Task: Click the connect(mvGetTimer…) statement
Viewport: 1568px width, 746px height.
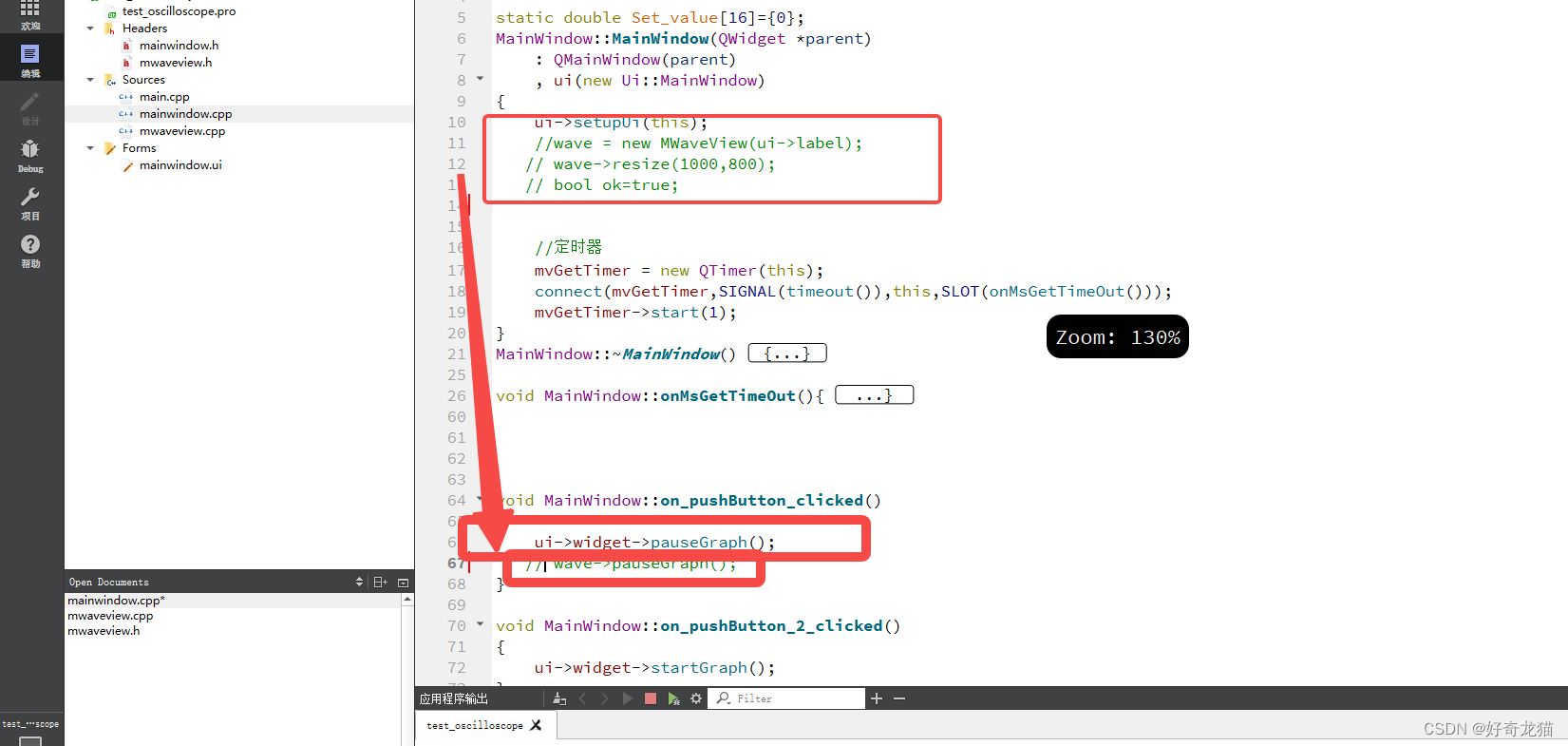Action: coord(853,292)
